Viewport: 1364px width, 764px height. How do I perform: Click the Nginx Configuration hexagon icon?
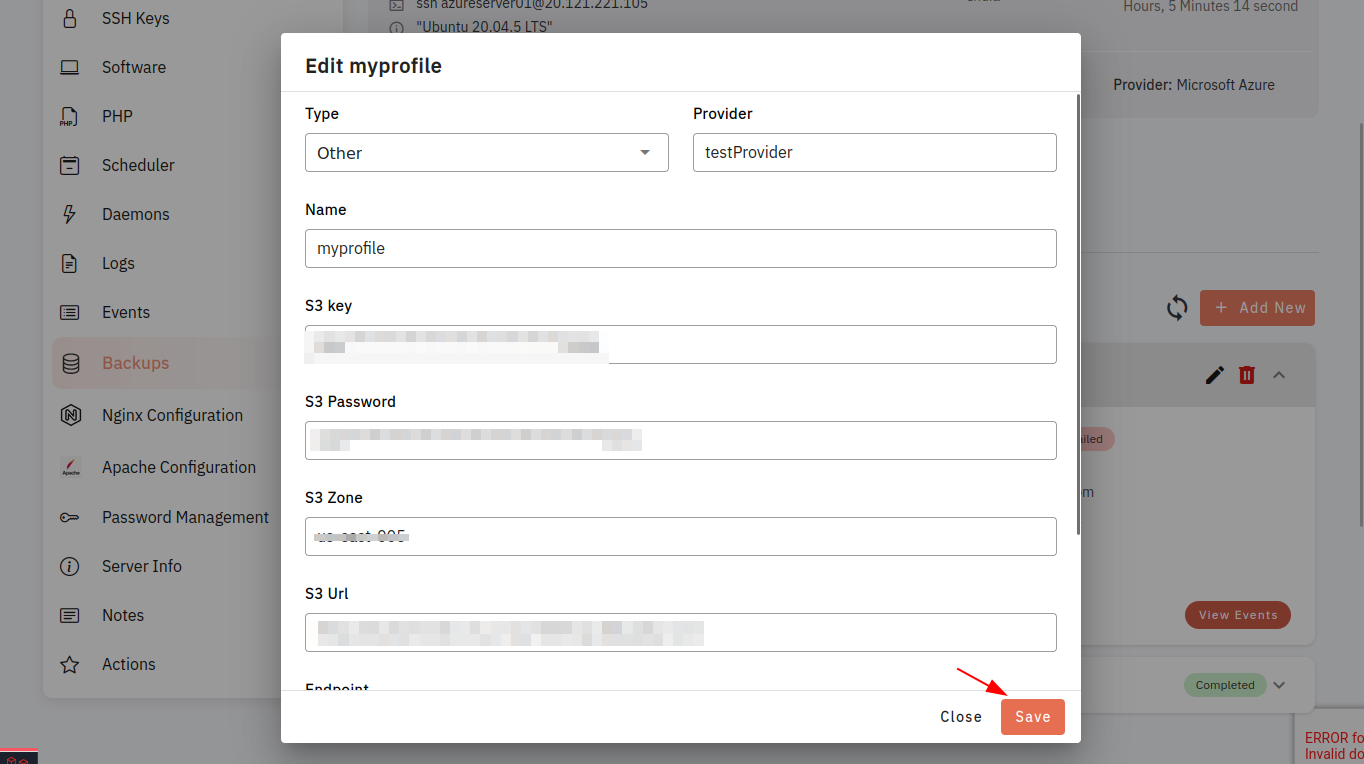click(70, 415)
